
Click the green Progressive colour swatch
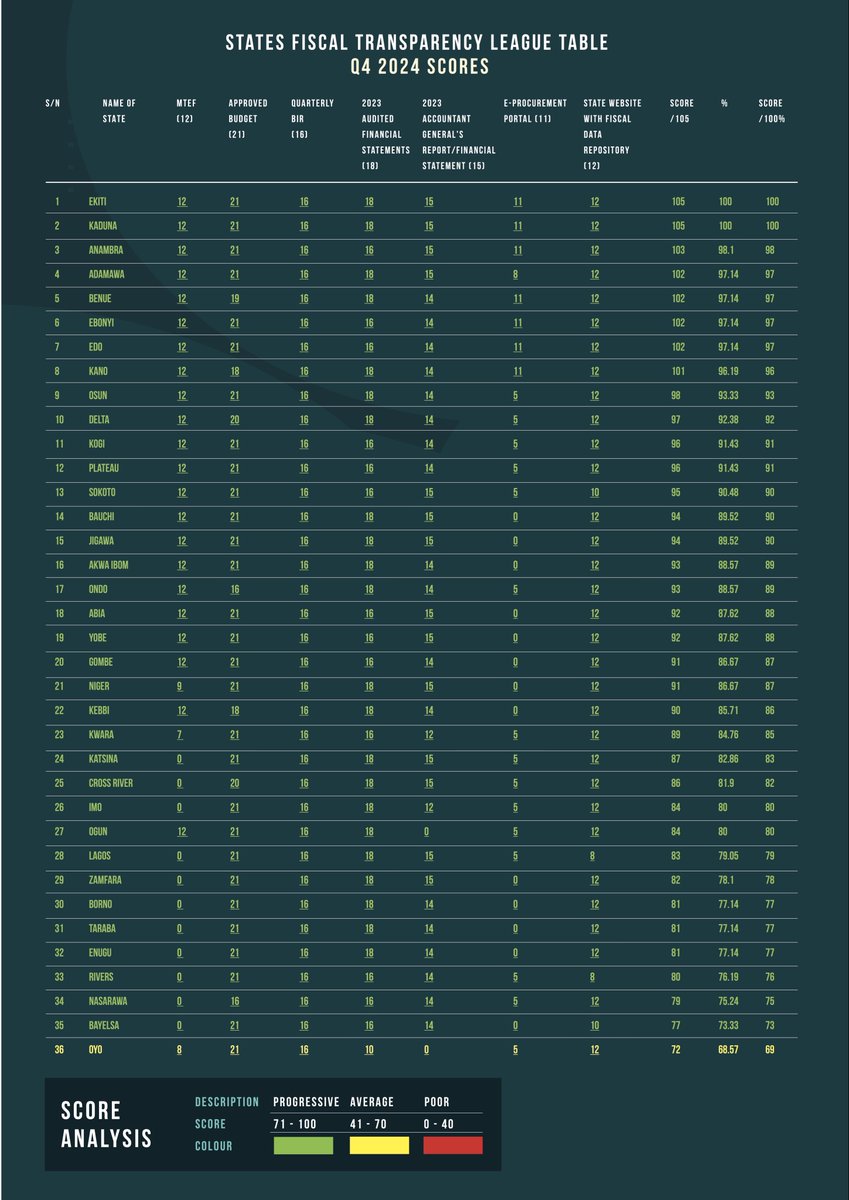click(x=303, y=1145)
